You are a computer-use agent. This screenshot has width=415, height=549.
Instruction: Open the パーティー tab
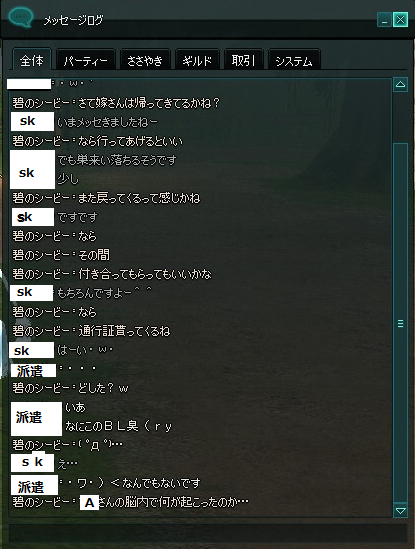click(x=85, y=61)
